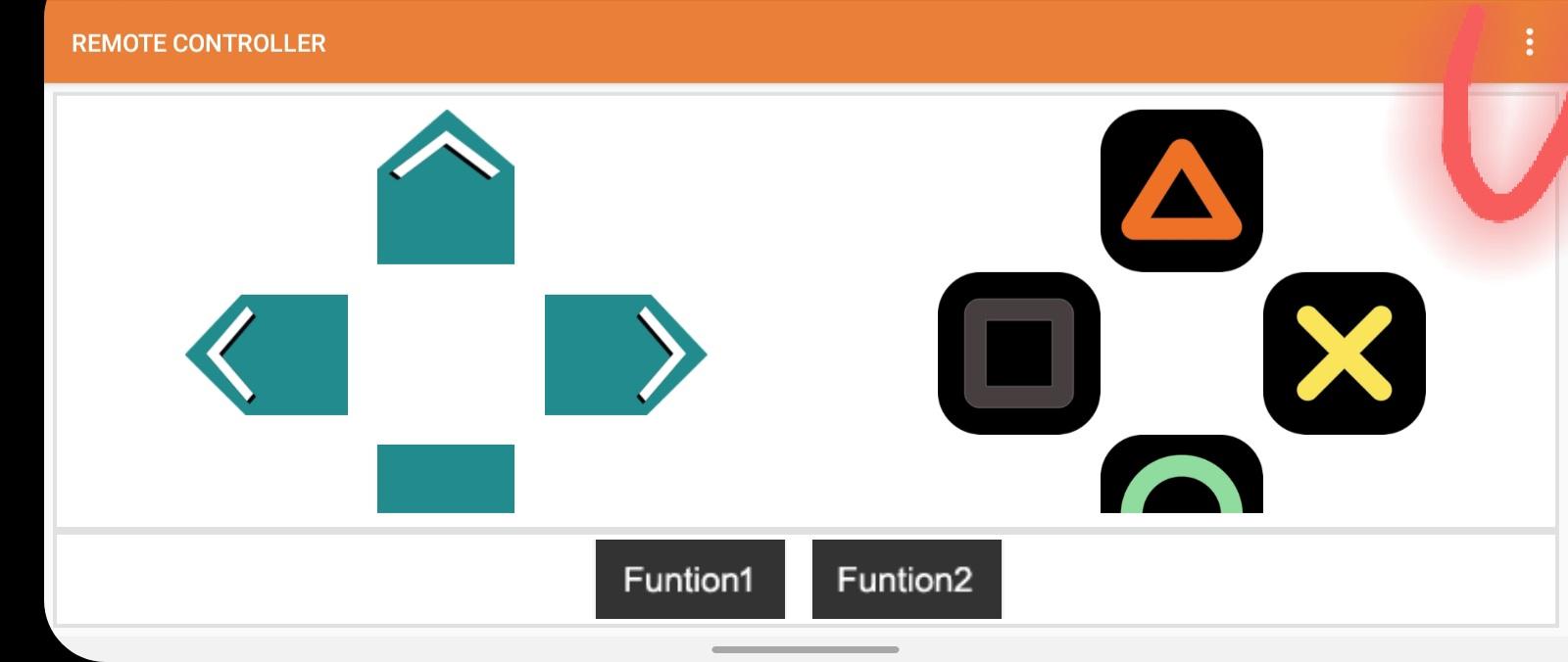1568x662 pixels.
Task: Tap the yellow cross action button
Action: pos(1345,354)
